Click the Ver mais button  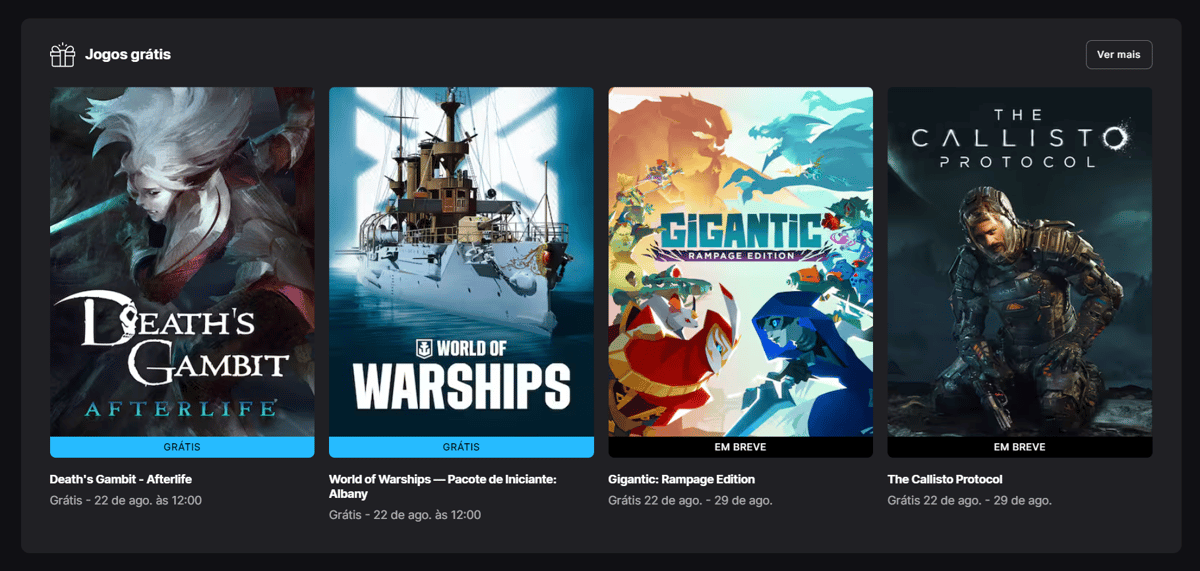1119,55
